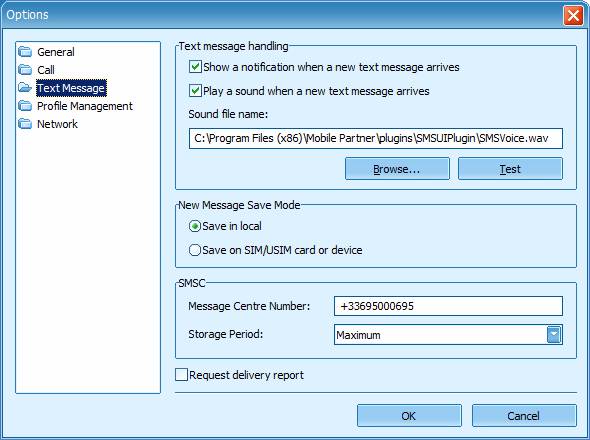Click the Call folder icon
590x440 pixels.
point(25,70)
